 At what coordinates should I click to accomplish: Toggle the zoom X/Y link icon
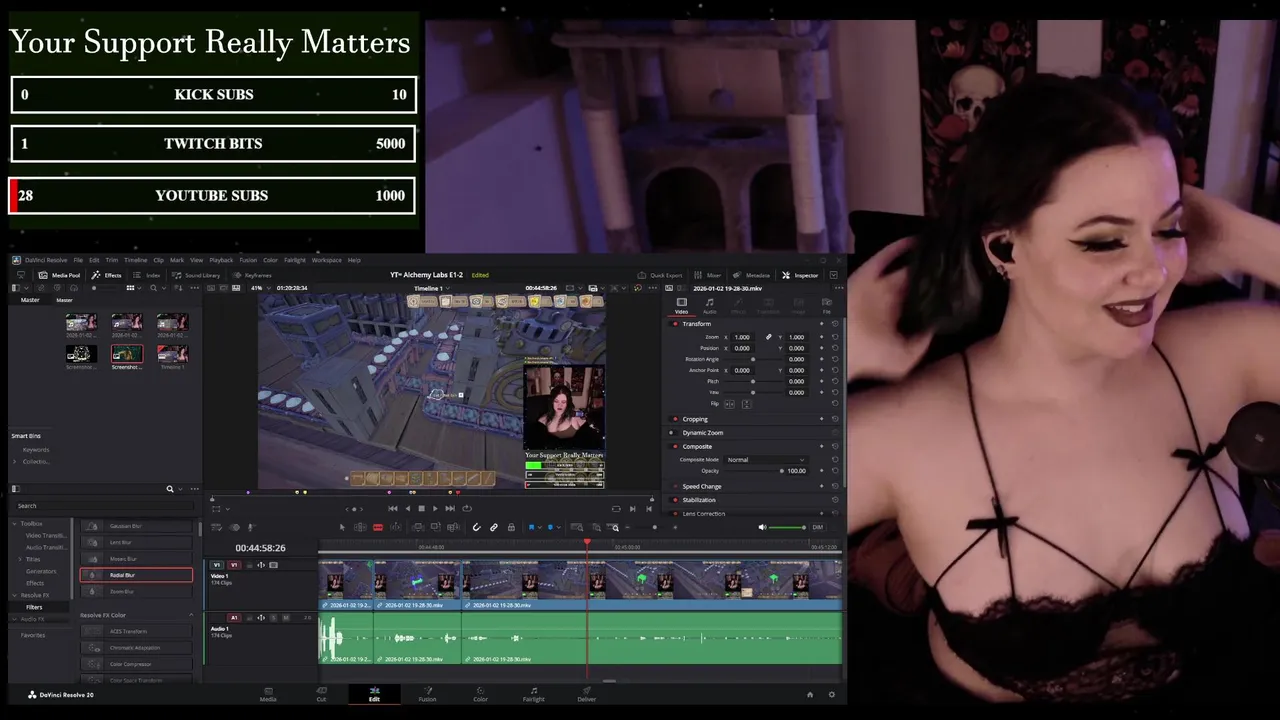768,337
